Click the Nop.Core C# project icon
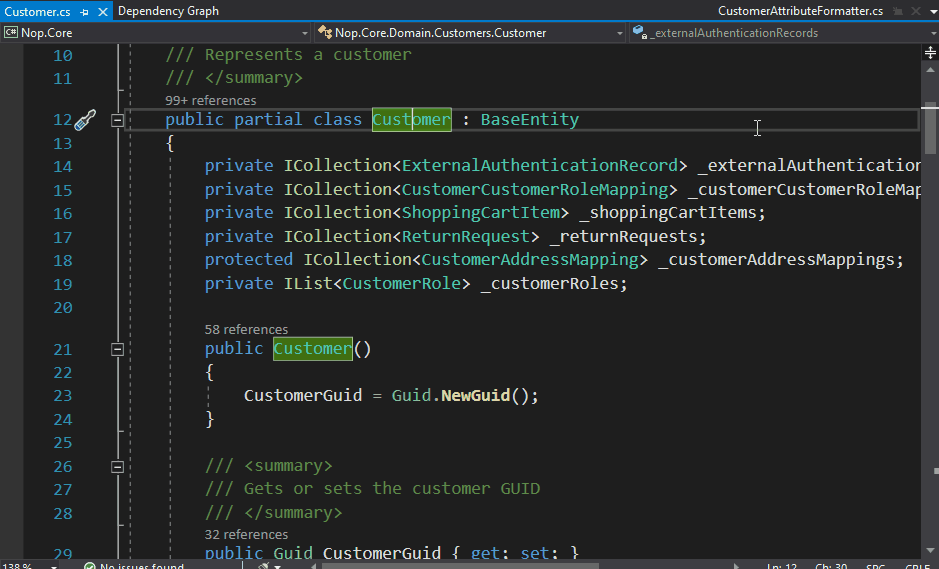Screen dimensions: 939x569 [x=11, y=33]
